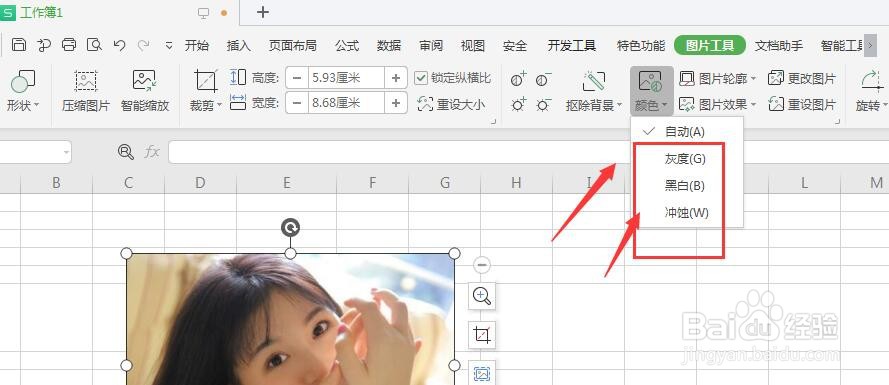Increase picture contrast icon
Image resolution: width=889 pixels, height=385 pixels.
click(x=518, y=79)
